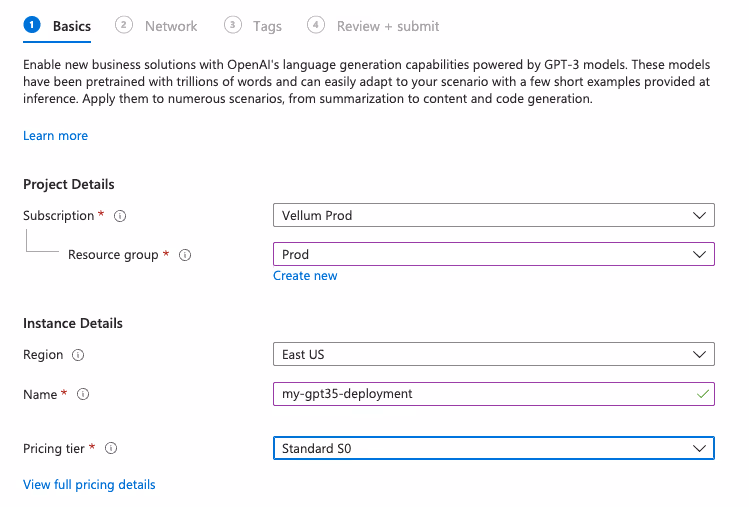Screen dimensions: 749x507
Task: Expand the Pricing tier dropdown
Action: [x=493, y=449]
